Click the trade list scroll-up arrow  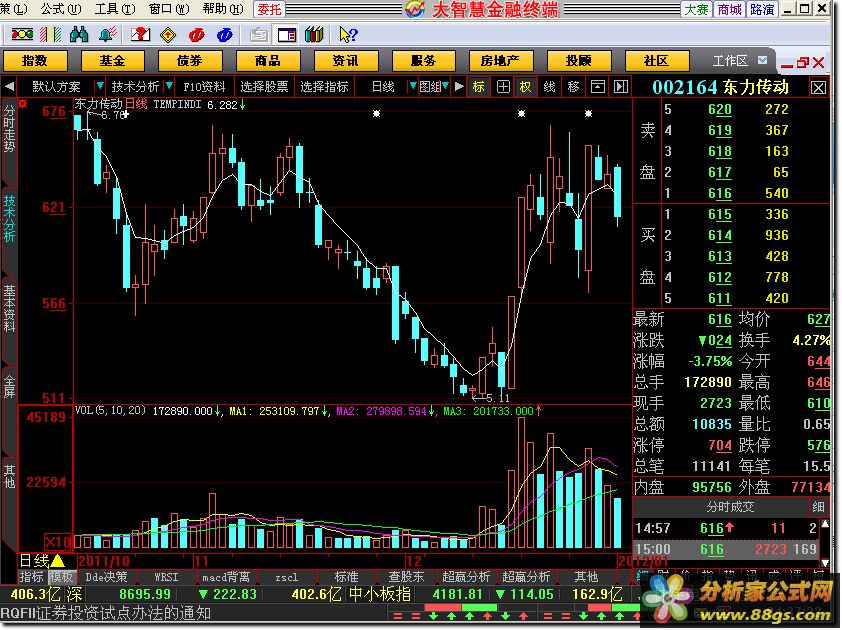(825, 524)
